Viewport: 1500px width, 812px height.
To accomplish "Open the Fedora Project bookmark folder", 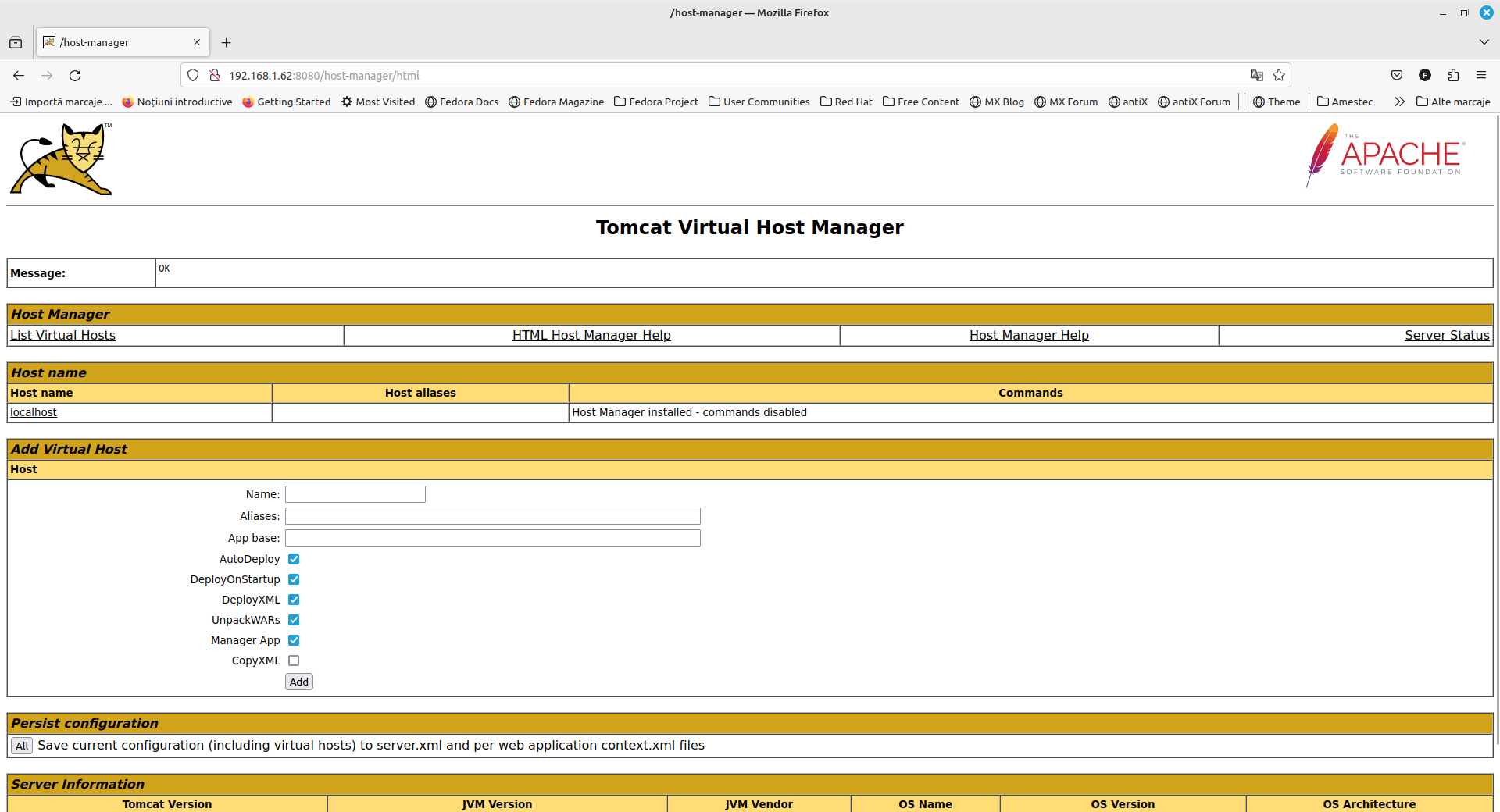I will [x=656, y=101].
